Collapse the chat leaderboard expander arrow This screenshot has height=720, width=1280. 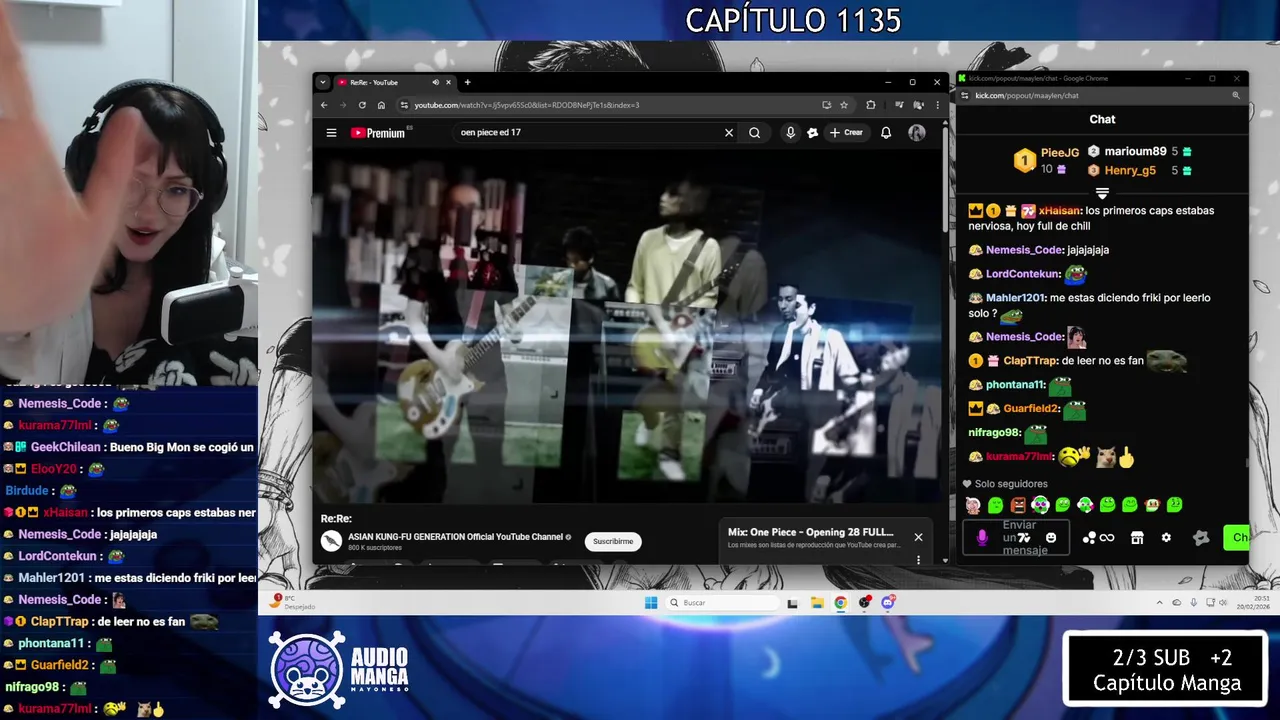click(x=1102, y=193)
